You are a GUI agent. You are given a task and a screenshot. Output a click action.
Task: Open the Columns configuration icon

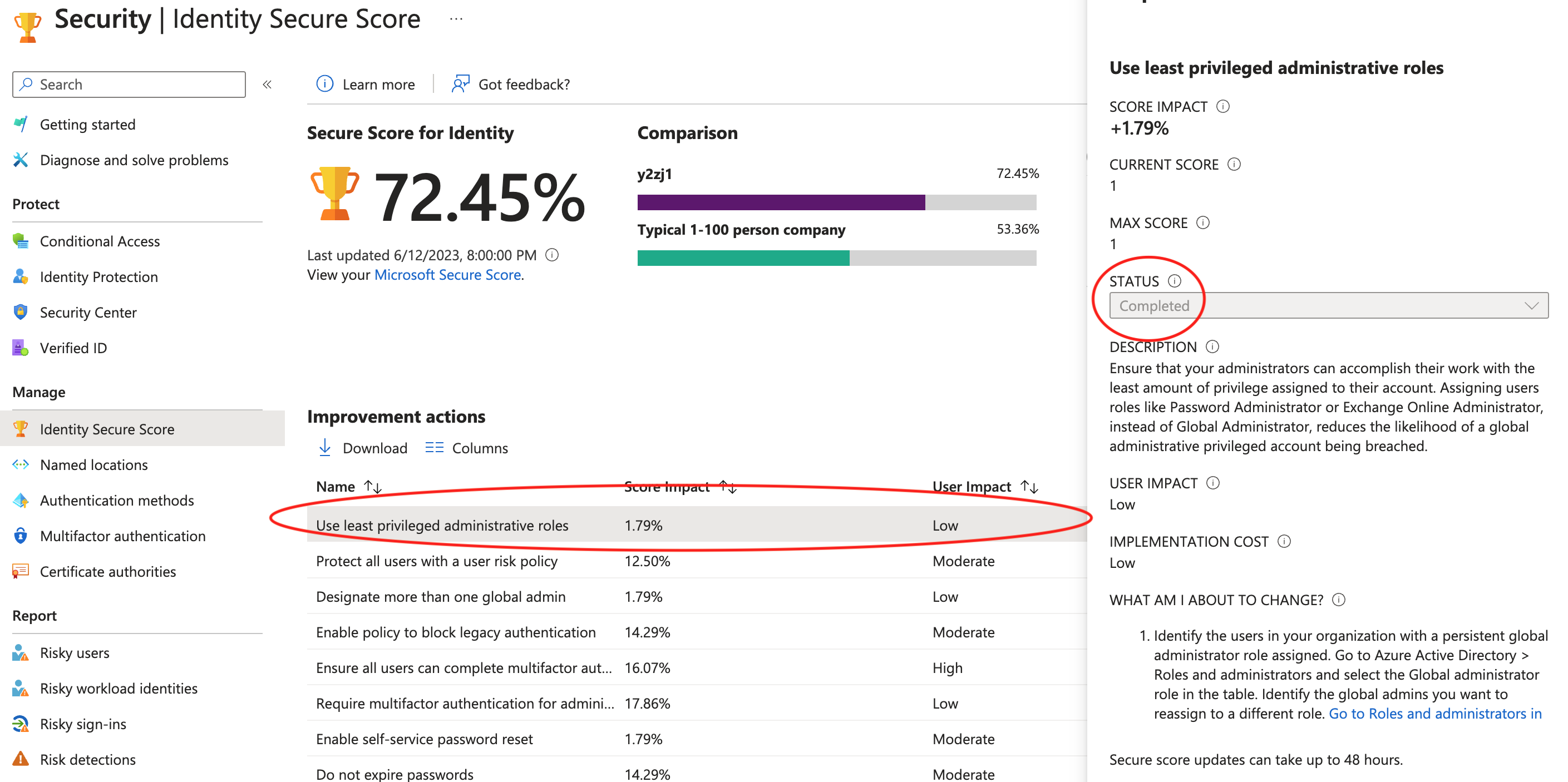click(435, 447)
